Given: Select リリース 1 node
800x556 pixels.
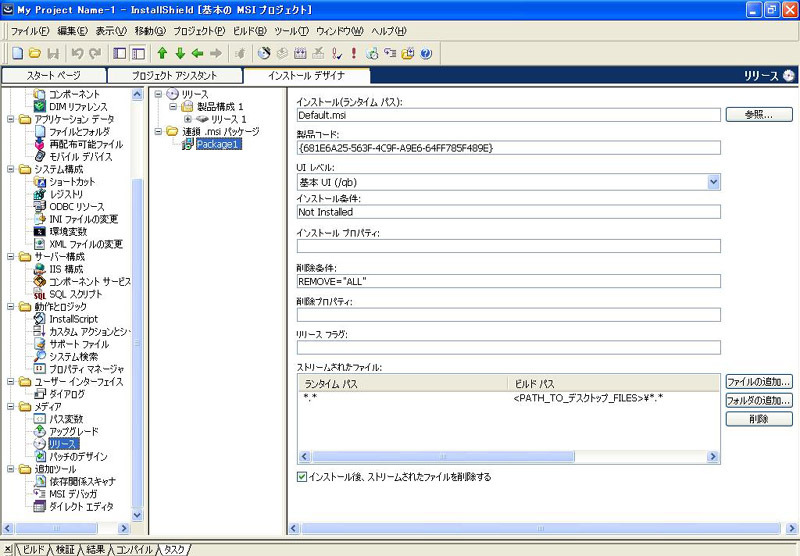Looking at the screenshot, I should [x=228, y=119].
